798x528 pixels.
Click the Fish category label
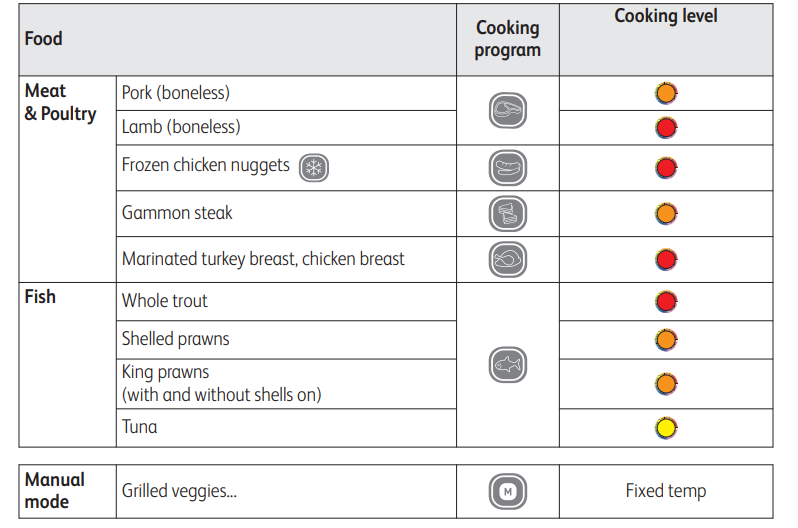(40, 297)
